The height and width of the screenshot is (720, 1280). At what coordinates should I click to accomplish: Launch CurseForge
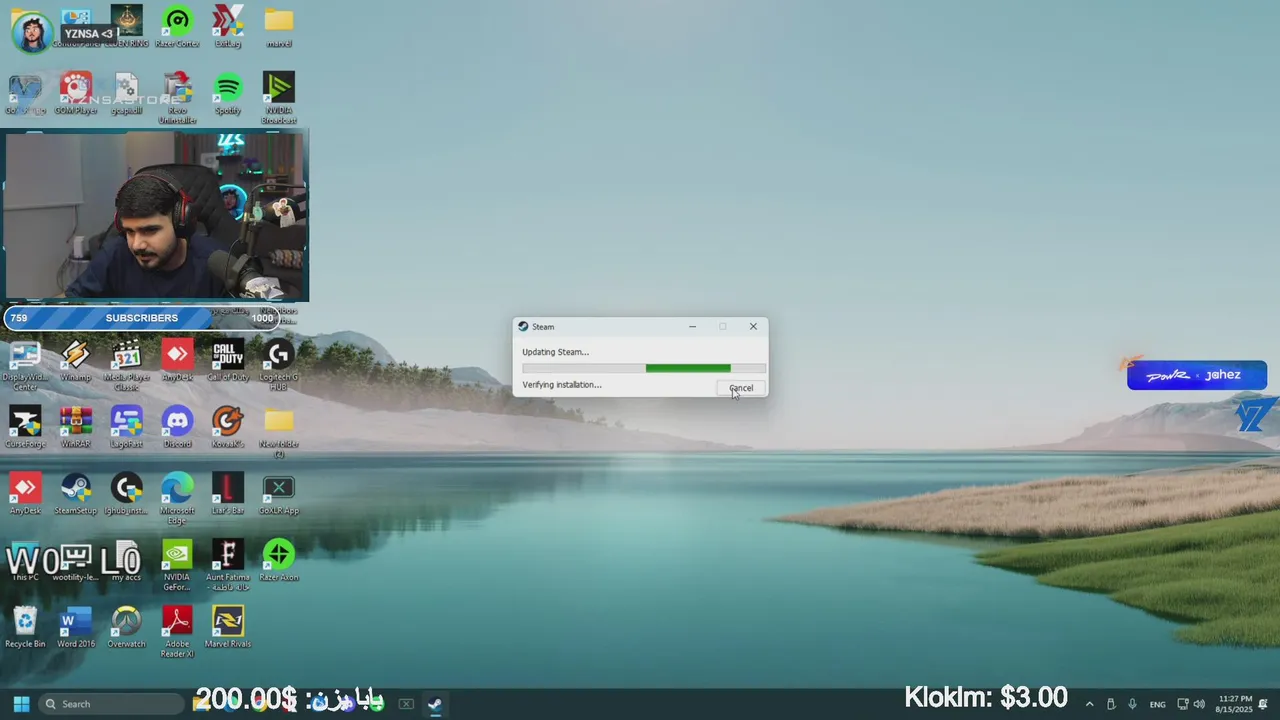click(x=25, y=427)
